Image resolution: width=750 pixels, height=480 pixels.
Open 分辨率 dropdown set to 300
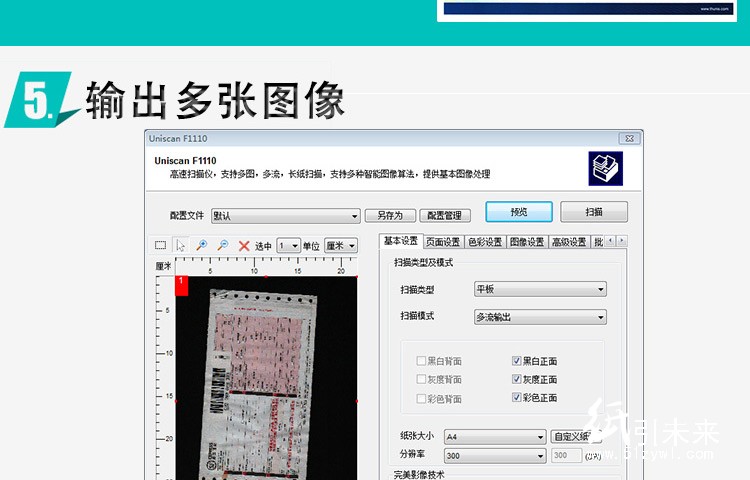(x=495, y=455)
